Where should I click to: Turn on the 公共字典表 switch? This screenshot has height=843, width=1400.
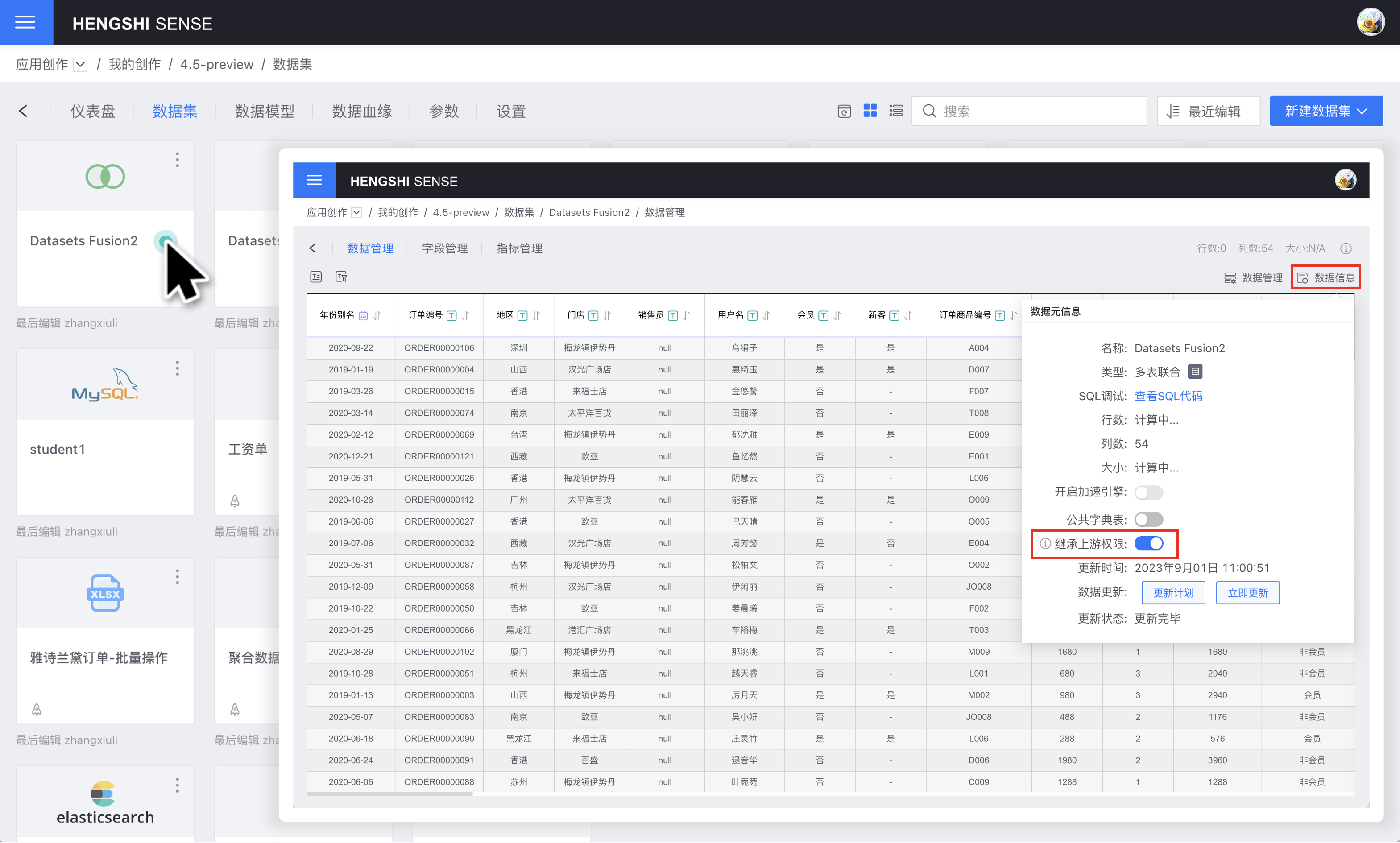[x=1148, y=519]
